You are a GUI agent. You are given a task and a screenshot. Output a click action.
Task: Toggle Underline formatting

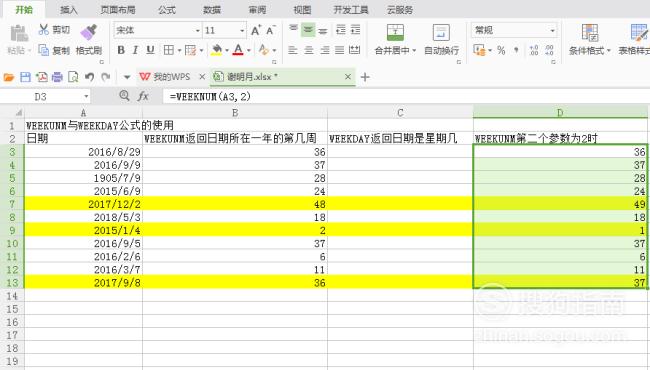tap(150, 50)
